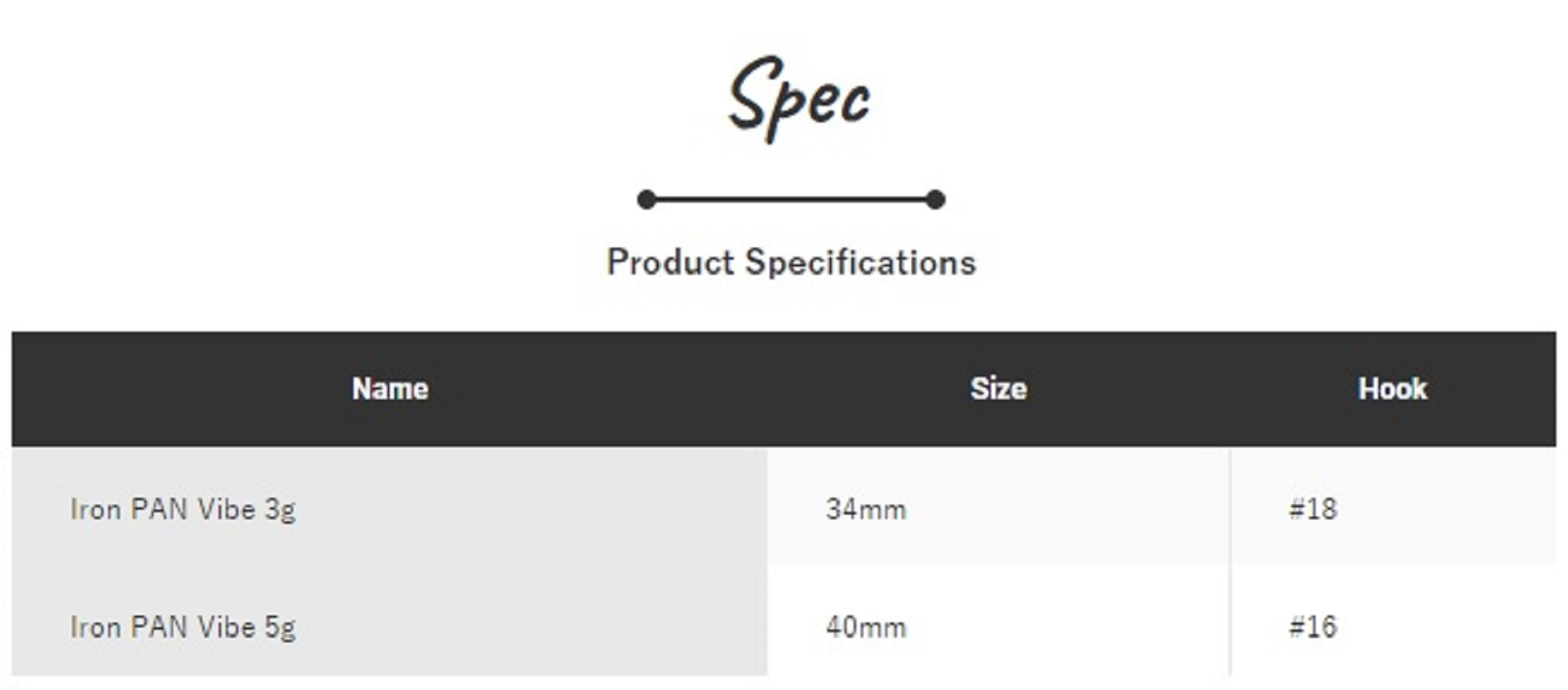Image resolution: width=1568 pixels, height=690 pixels.
Task: Select the Hook column header
Action: (1392, 389)
